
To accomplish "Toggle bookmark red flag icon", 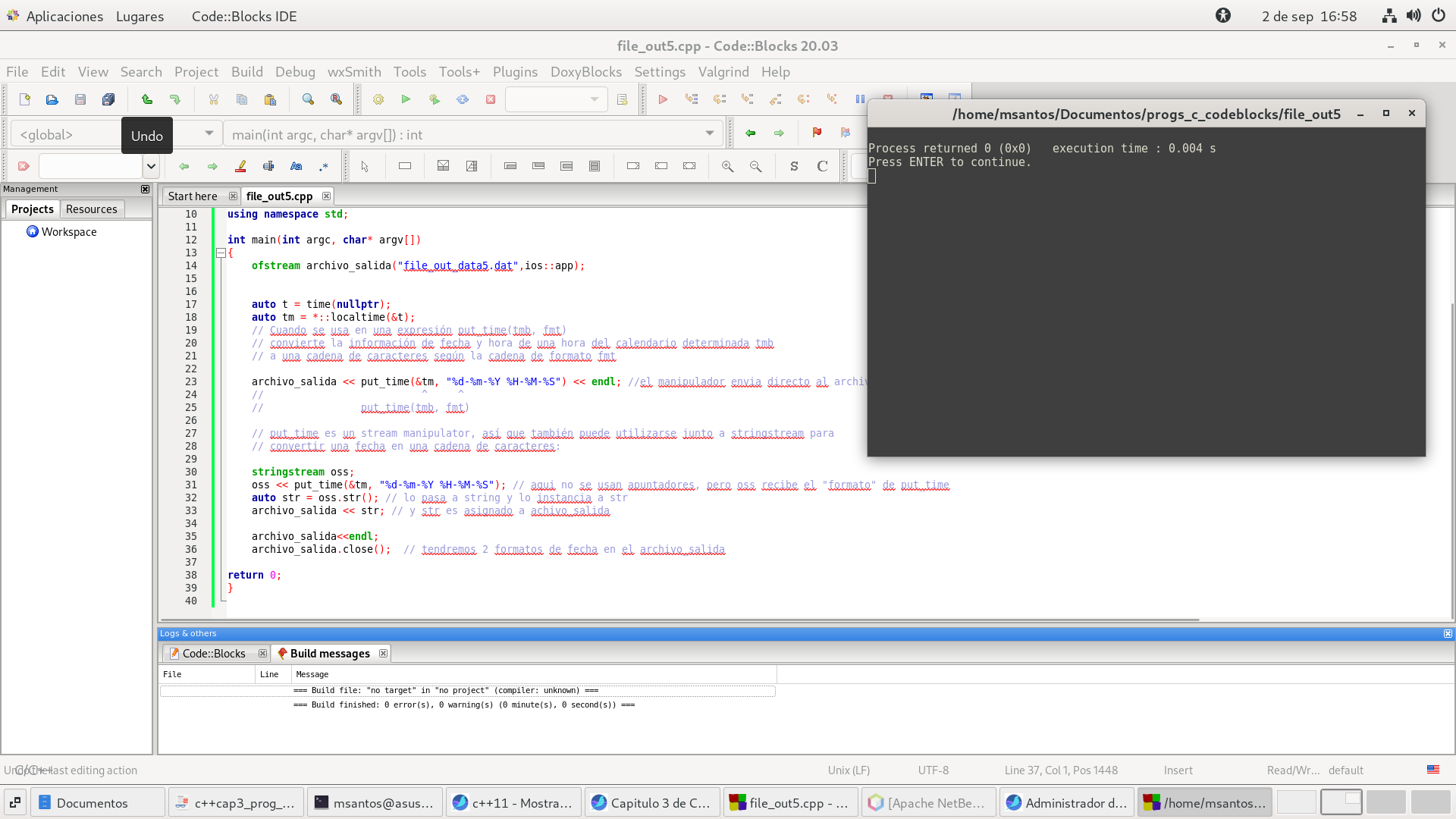I will (x=817, y=133).
